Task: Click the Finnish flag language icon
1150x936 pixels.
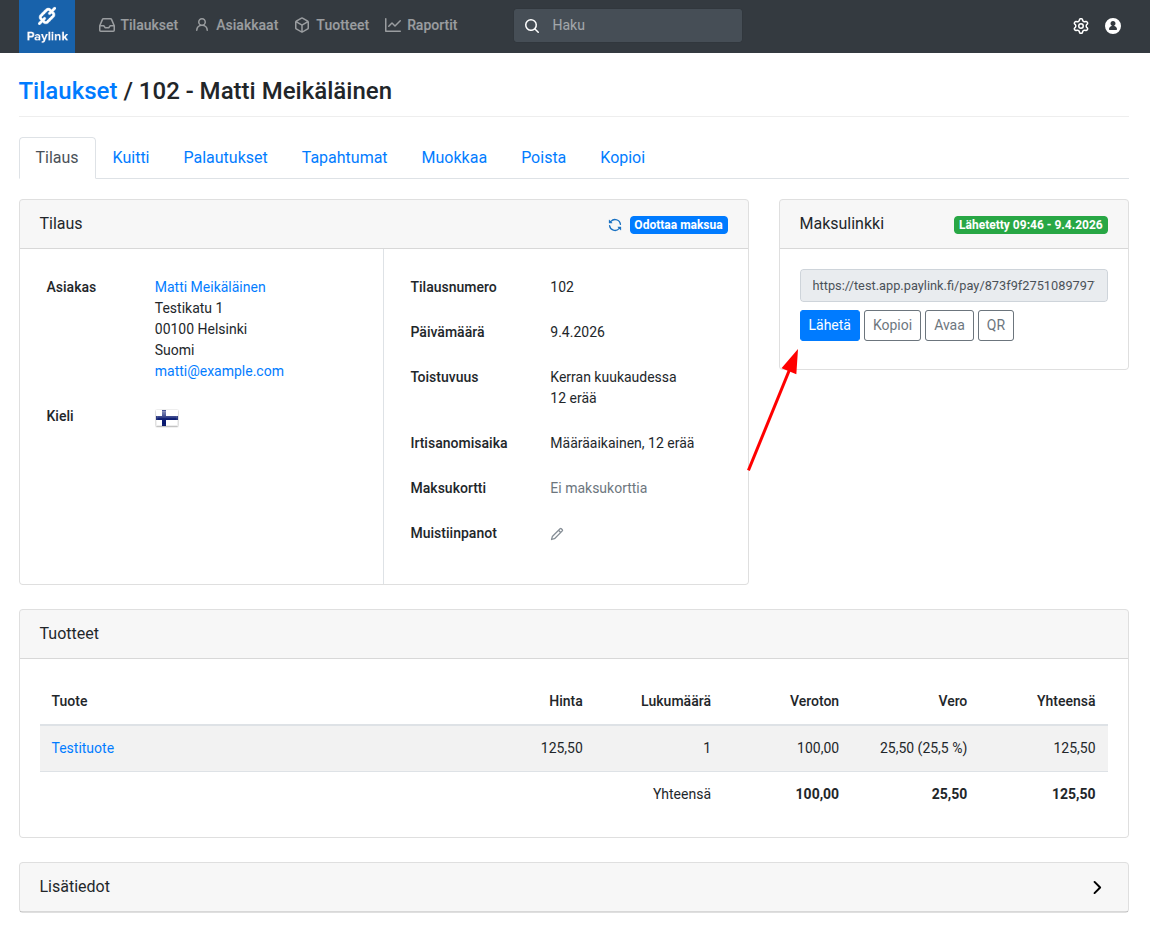Action: click(167, 418)
